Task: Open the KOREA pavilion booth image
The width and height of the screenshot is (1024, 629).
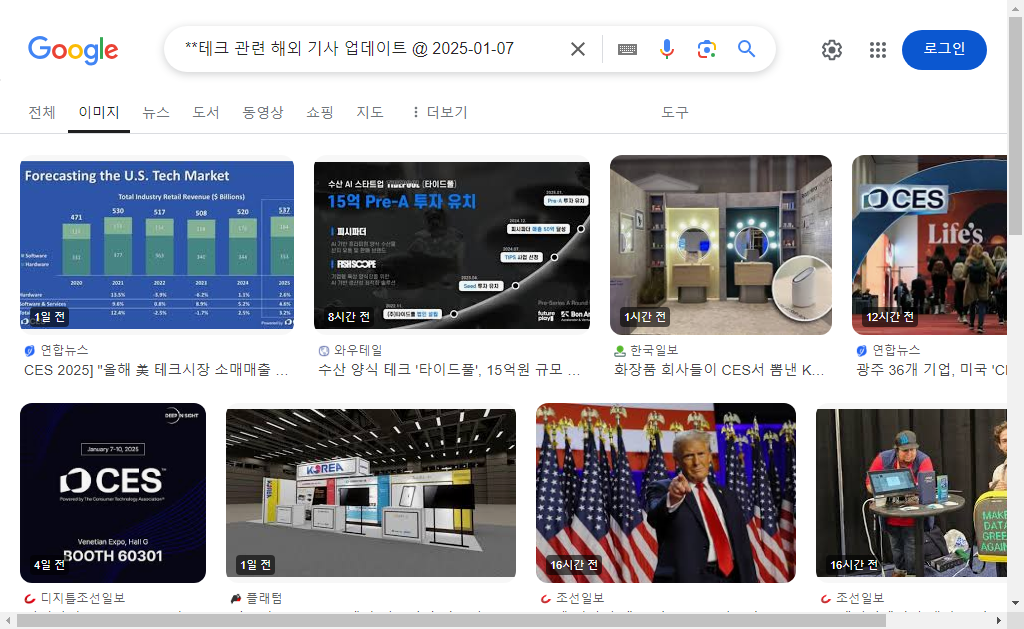Action: click(x=371, y=493)
